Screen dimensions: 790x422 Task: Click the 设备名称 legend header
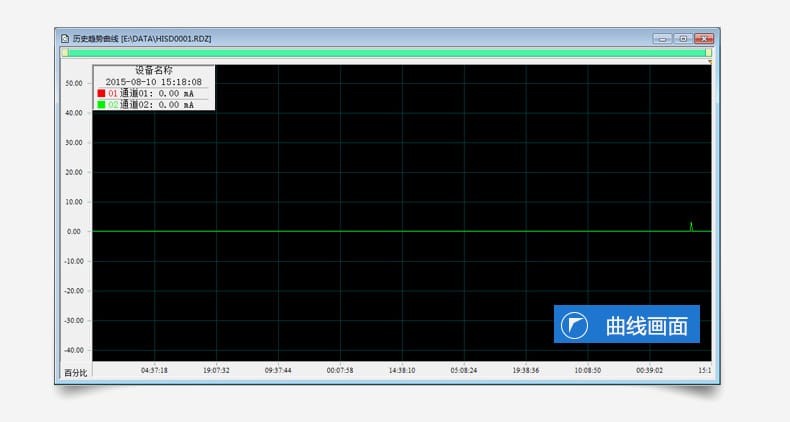154,71
